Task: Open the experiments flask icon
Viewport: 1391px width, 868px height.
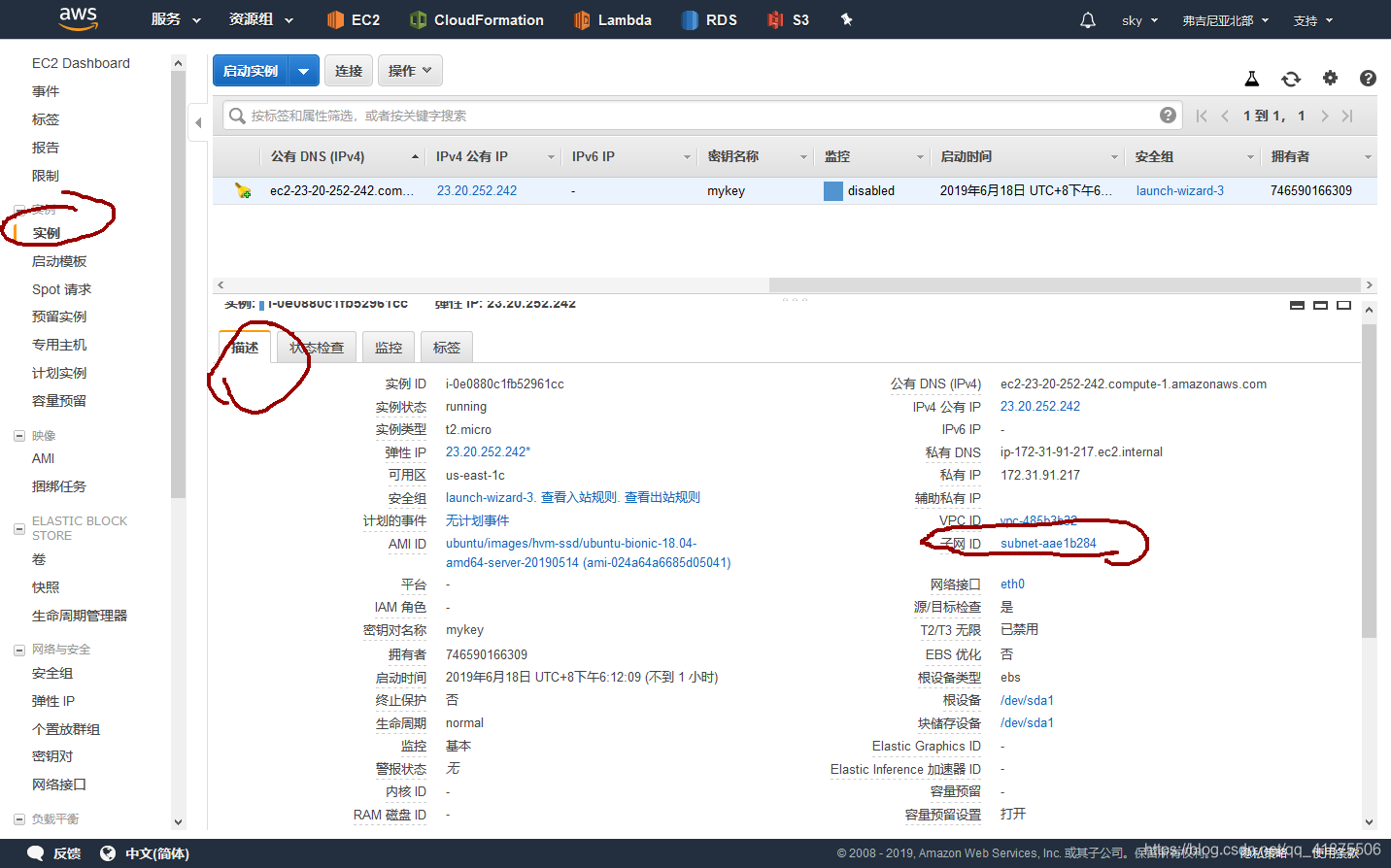Action: (x=1252, y=79)
